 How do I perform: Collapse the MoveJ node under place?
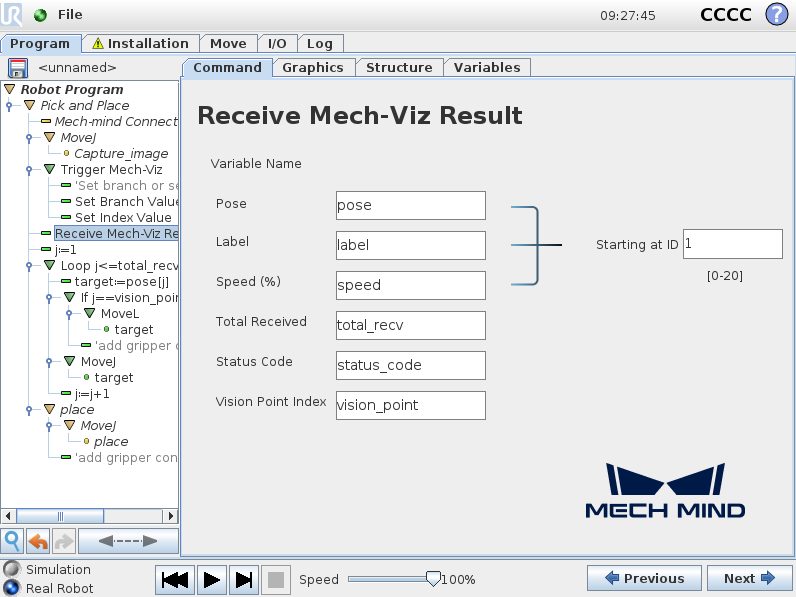pyautogui.click(x=70, y=425)
